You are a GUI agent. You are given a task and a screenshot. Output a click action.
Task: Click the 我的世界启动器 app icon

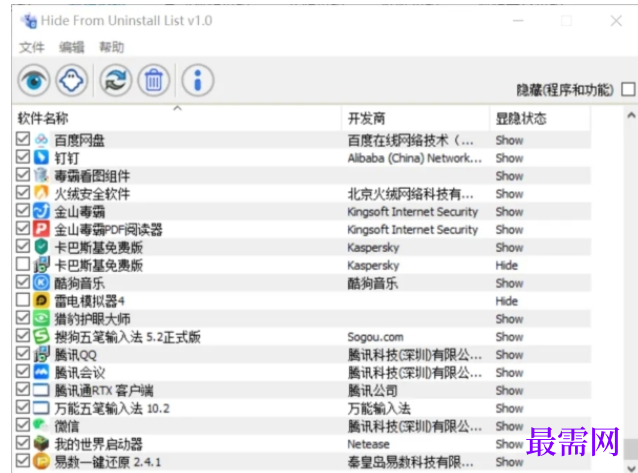(41, 444)
